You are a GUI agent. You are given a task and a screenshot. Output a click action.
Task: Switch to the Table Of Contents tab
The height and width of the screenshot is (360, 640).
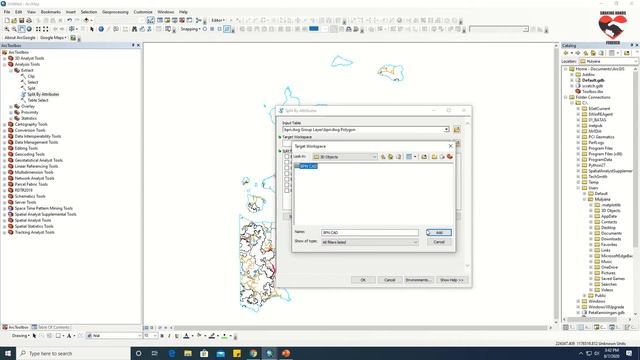coord(51,327)
